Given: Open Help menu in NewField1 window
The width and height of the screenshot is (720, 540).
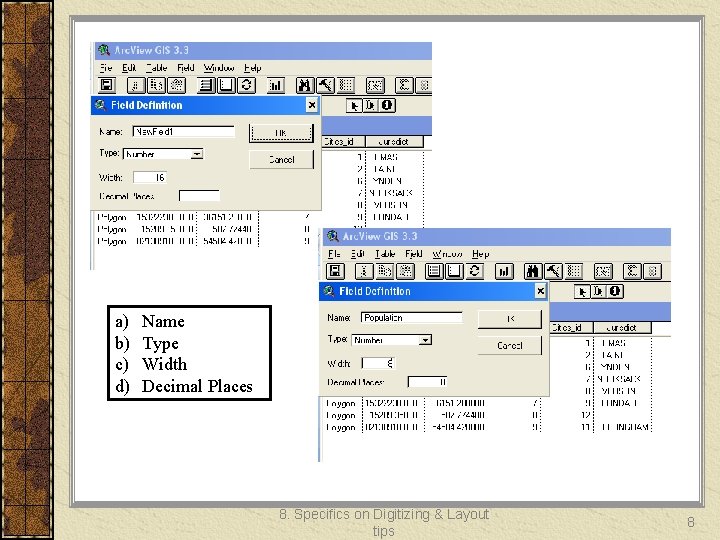Looking at the screenshot, I should click(252, 68).
